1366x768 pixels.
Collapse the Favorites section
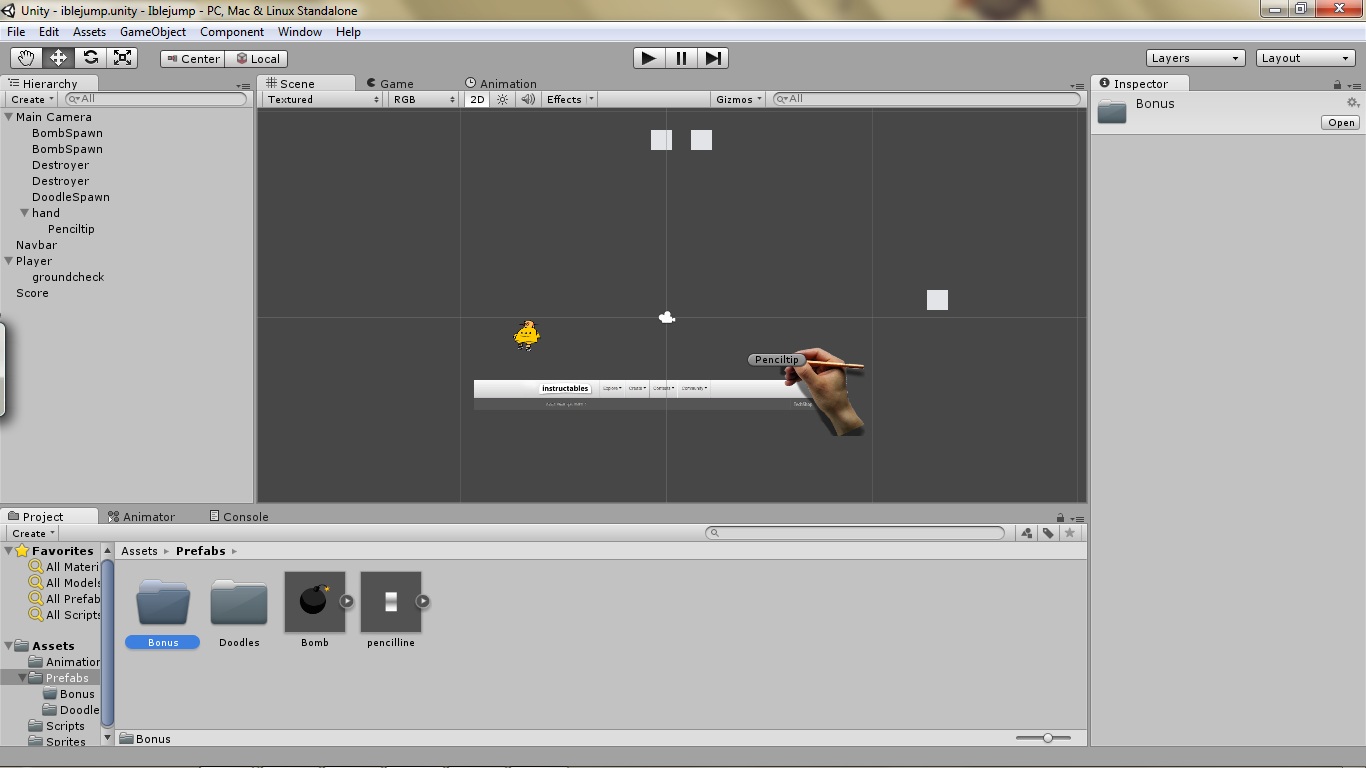8,551
